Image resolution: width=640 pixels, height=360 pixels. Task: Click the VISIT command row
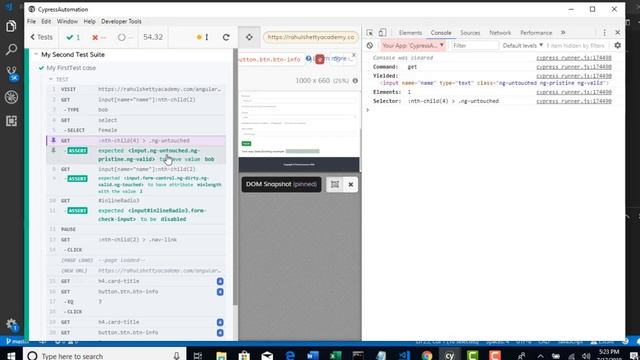tap(136, 89)
